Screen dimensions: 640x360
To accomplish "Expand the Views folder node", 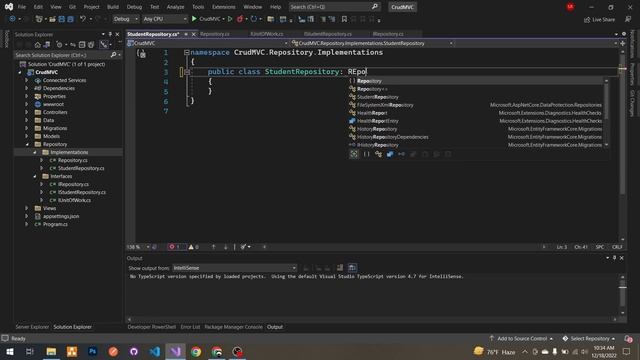I will (27, 208).
